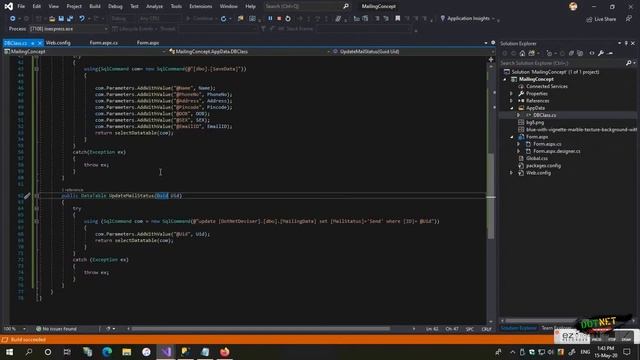Expand the Properties node arrow
This screenshot has height=360, width=640.
[512, 93]
